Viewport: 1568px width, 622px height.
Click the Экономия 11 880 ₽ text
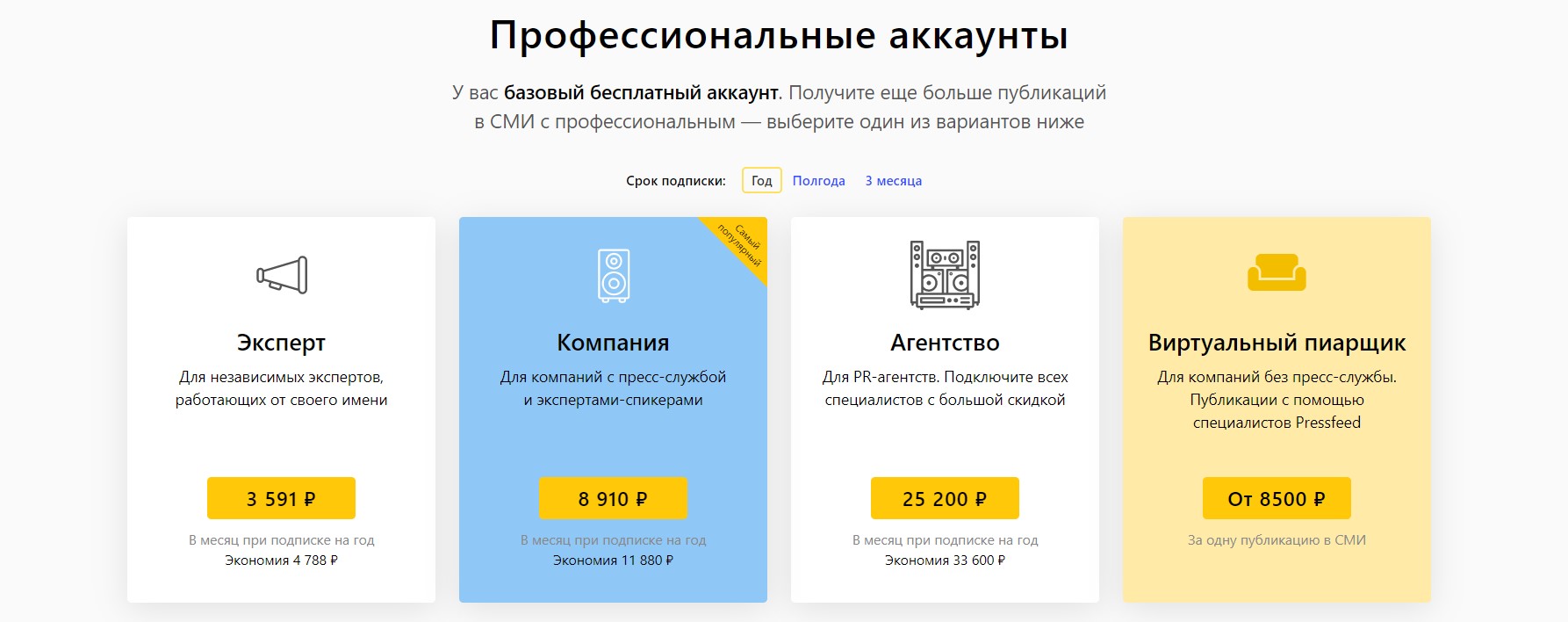coord(613,561)
